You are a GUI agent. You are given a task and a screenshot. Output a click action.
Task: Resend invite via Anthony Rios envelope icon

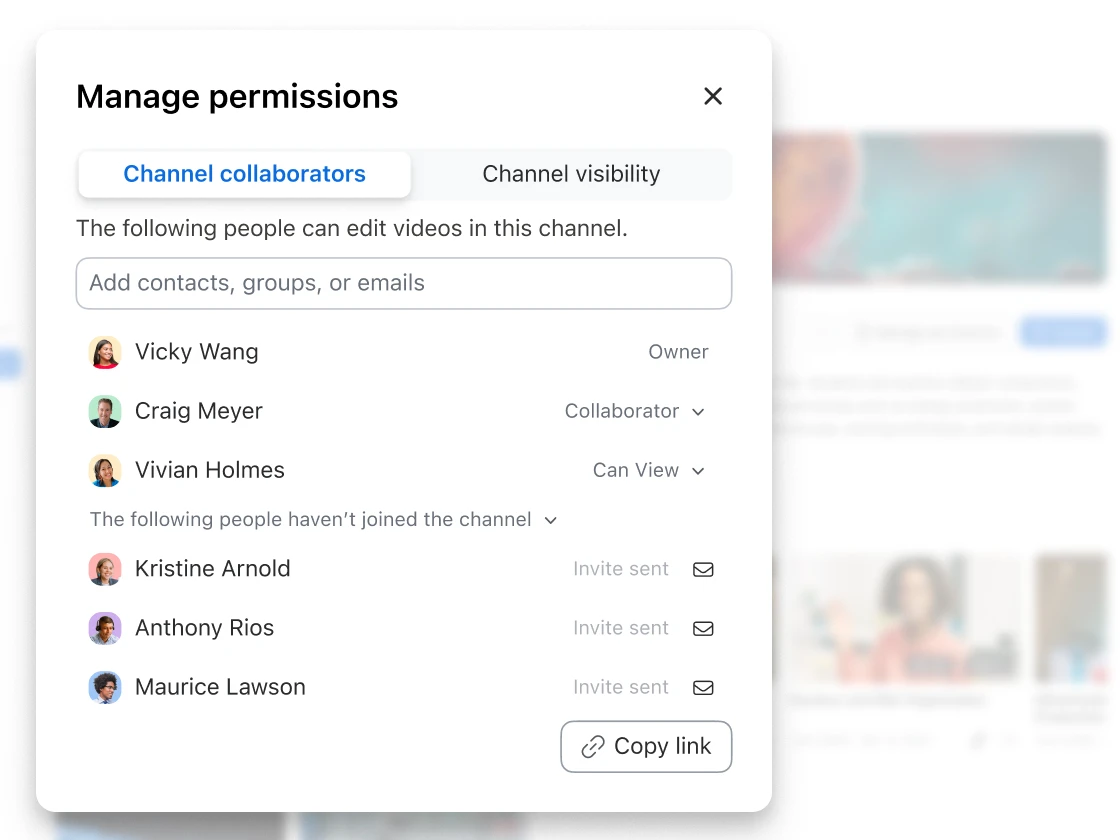coord(703,628)
